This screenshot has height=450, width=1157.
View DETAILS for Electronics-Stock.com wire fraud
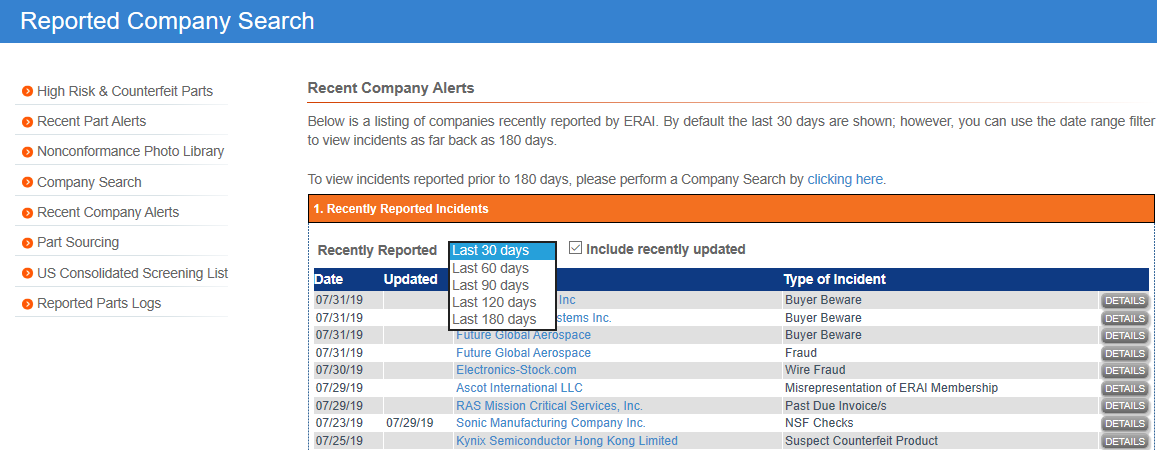point(1124,371)
